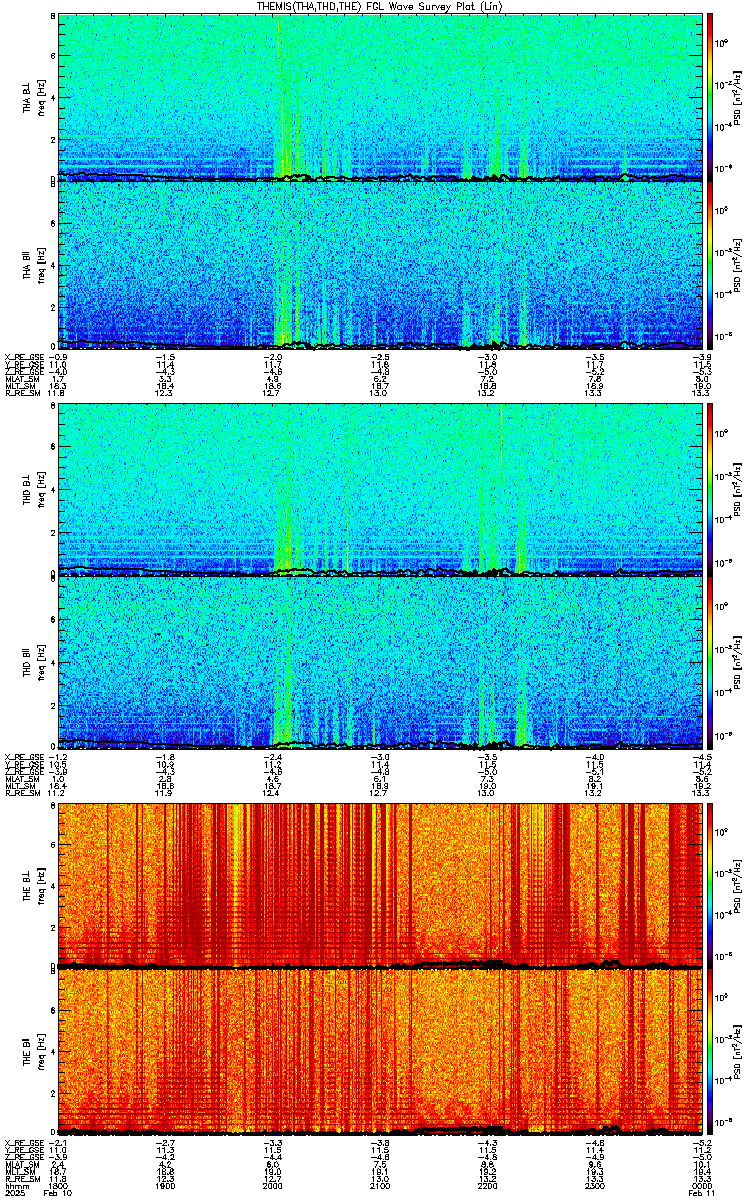The image size is (750, 1200).
Task: Click the X_RE_GSE value -1.2 under THD
Action: tap(57, 755)
